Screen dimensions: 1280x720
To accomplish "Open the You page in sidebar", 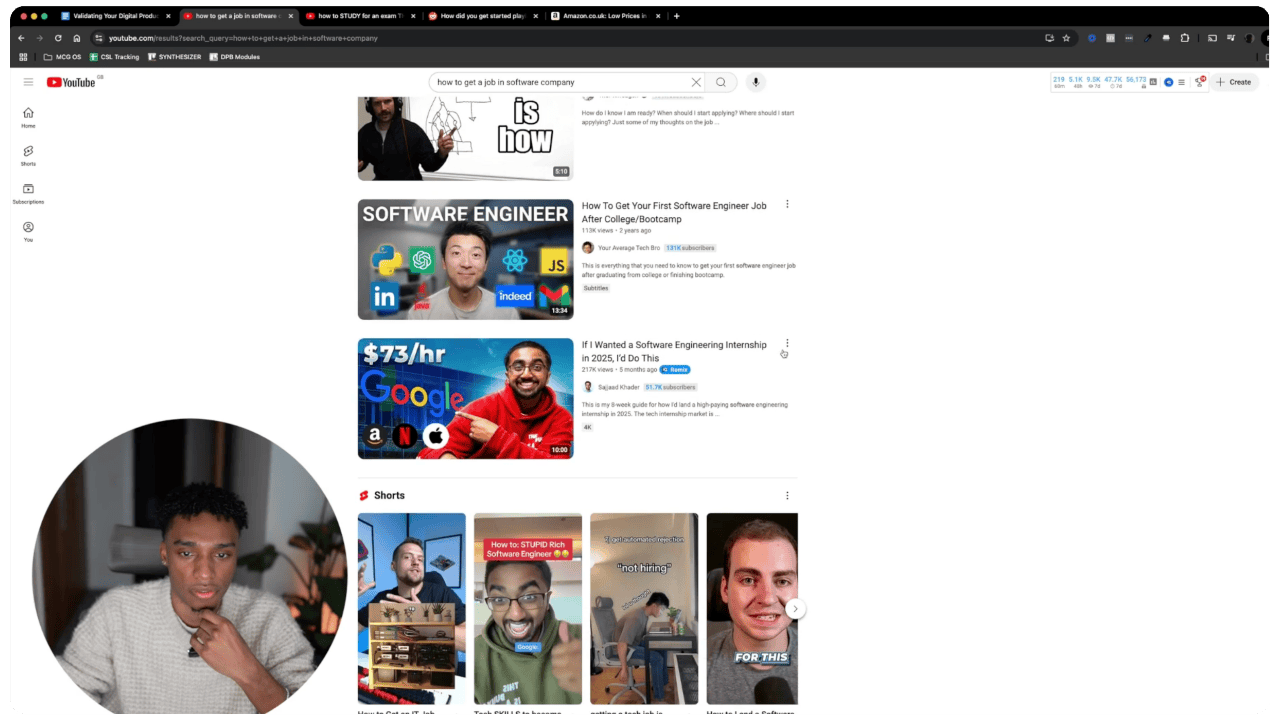I will [28, 231].
